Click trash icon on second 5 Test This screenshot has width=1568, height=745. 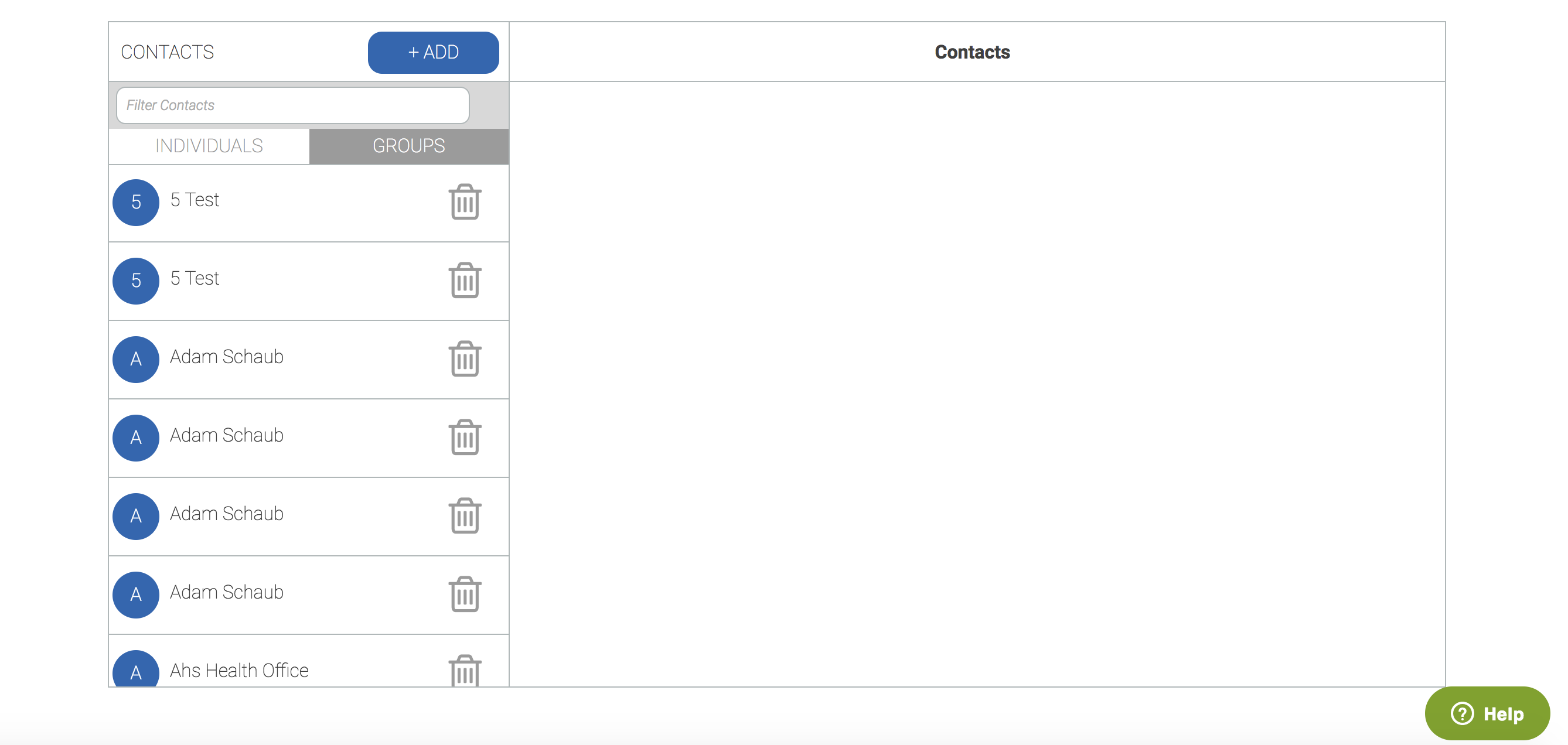pyautogui.click(x=465, y=280)
